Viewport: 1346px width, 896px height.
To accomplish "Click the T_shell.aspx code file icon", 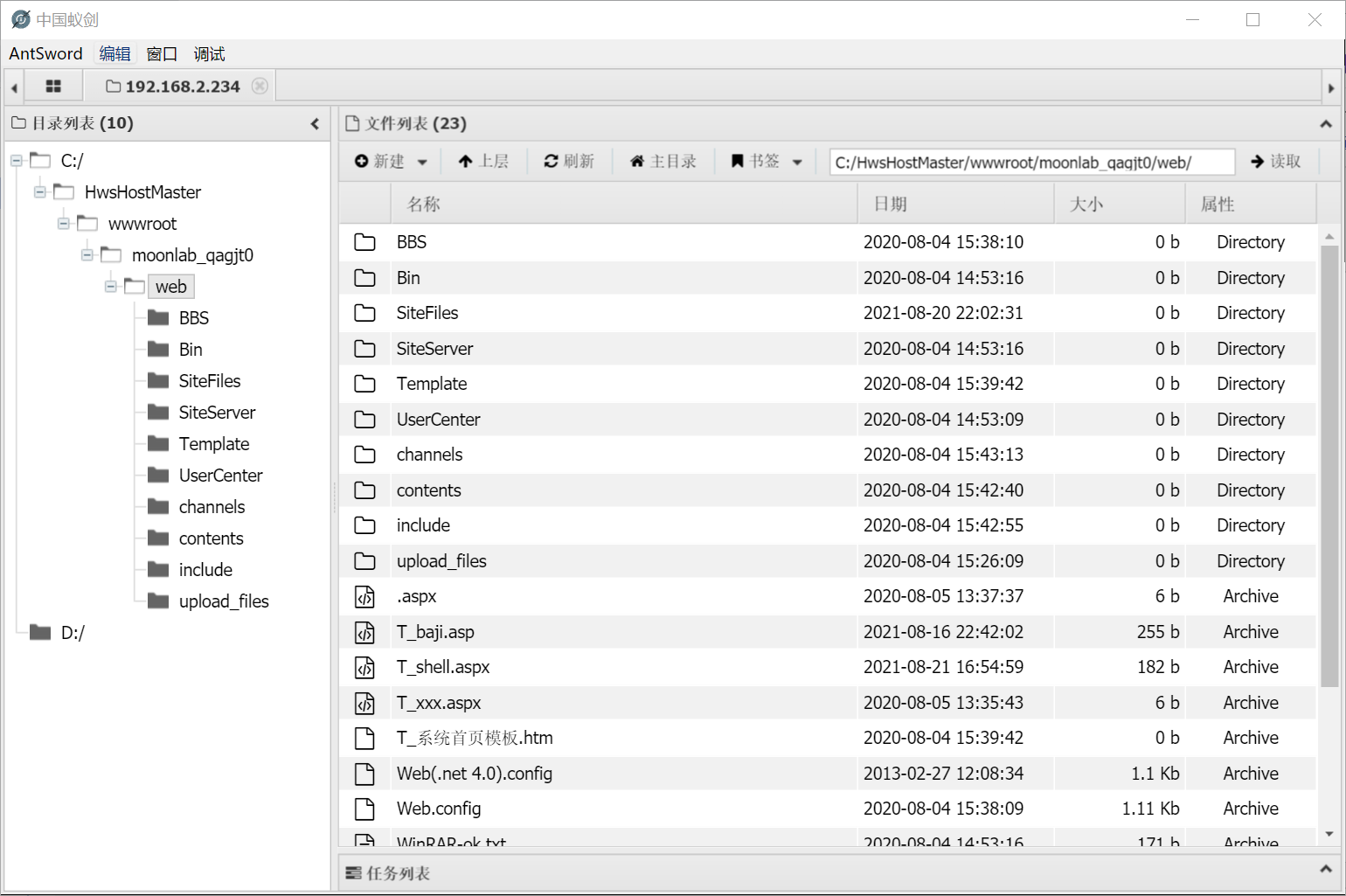I will pyautogui.click(x=364, y=668).
